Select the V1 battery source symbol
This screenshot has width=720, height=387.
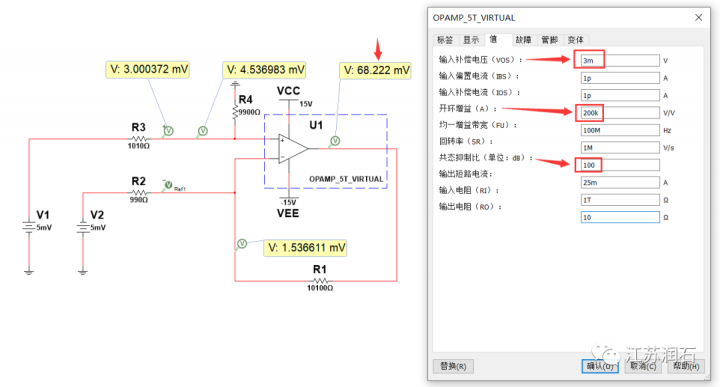(28, 227)
